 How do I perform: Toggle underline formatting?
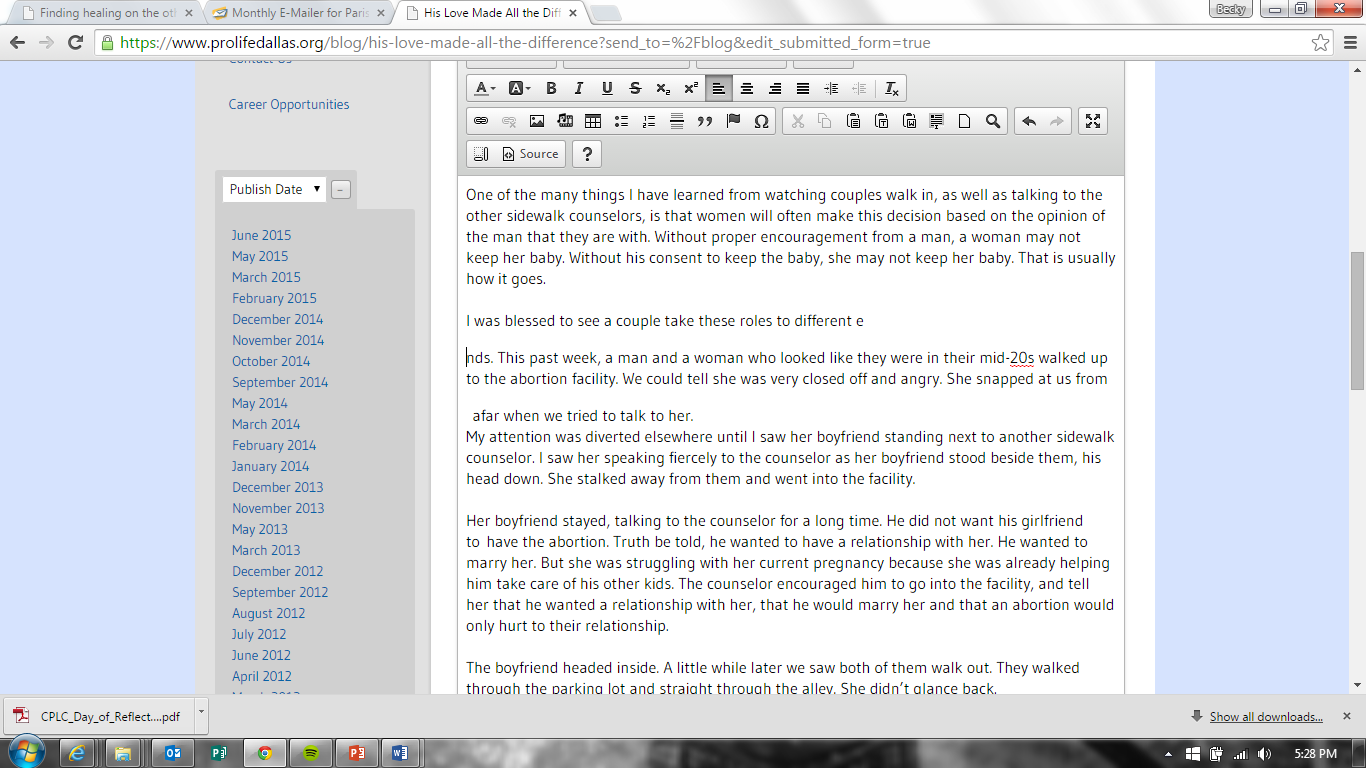(607, 88)
